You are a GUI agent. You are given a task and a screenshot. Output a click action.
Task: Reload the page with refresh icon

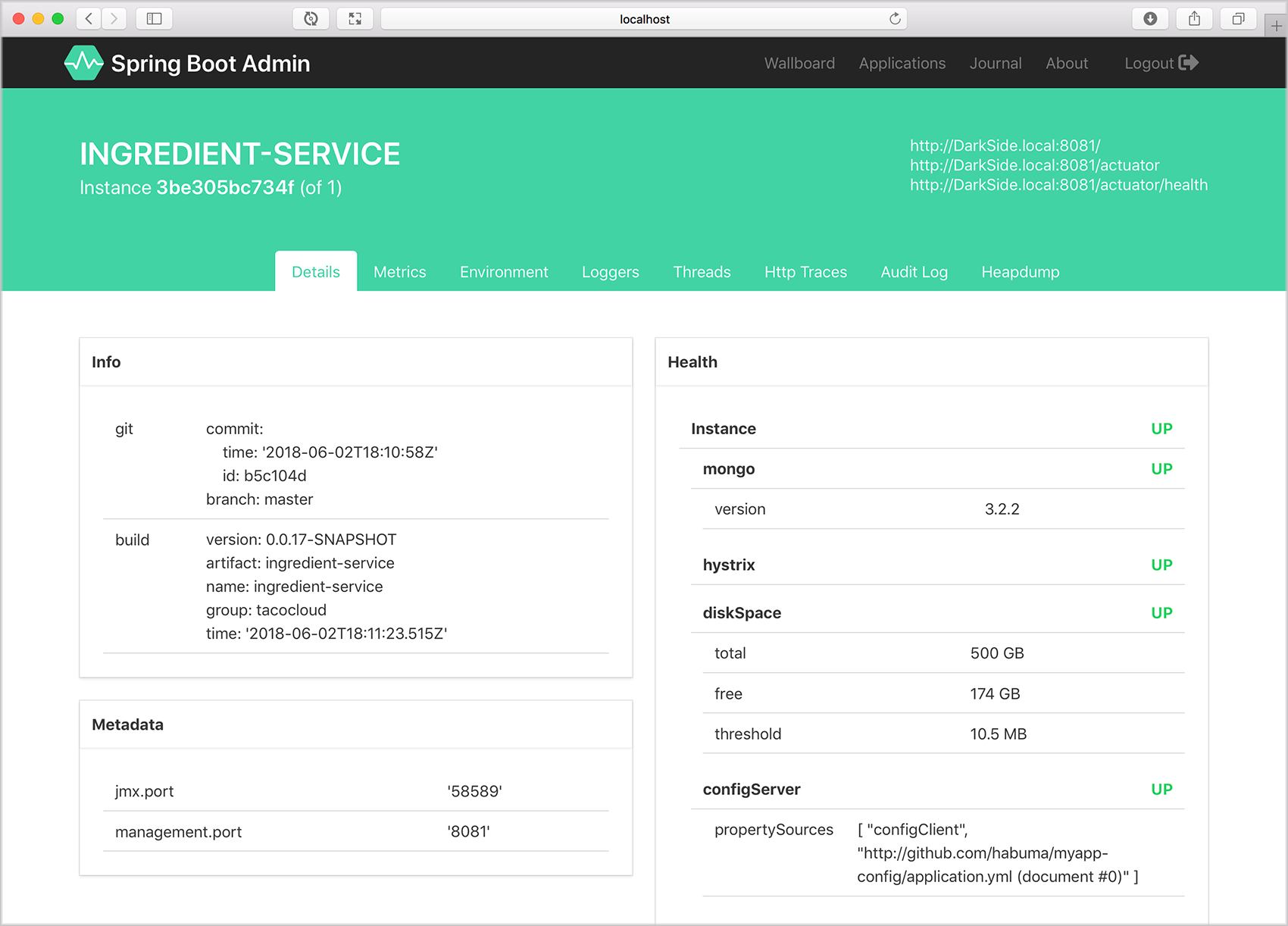[x=895, y=19]
